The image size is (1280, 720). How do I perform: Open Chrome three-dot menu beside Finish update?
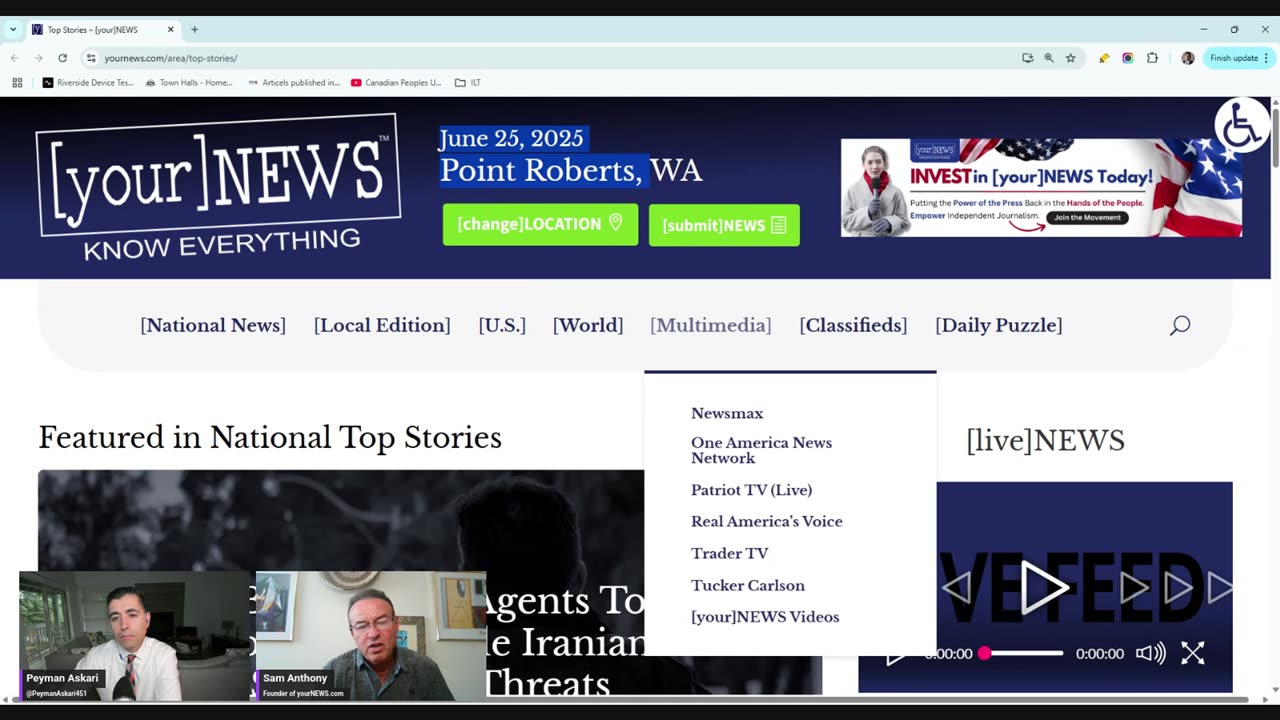[1266, 58]
